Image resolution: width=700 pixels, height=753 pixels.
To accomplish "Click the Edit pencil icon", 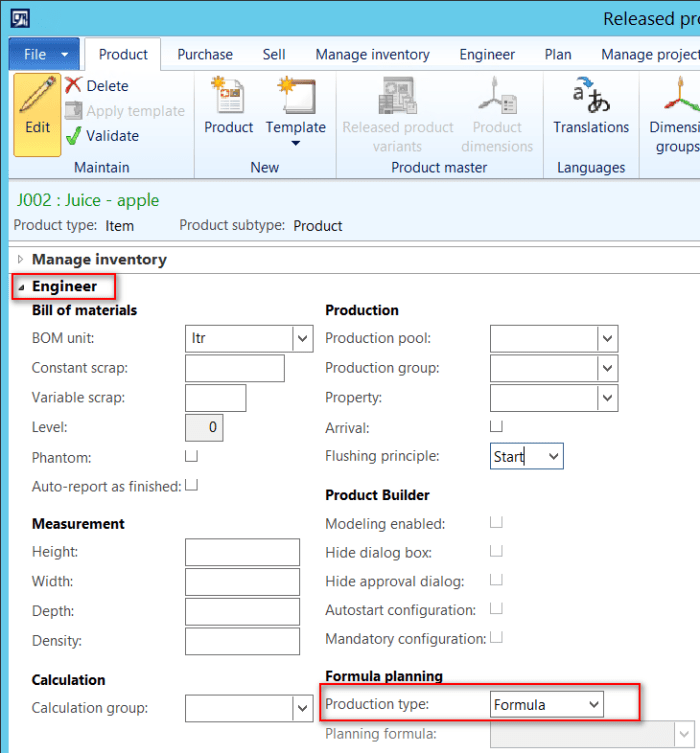I will point(37,95).
